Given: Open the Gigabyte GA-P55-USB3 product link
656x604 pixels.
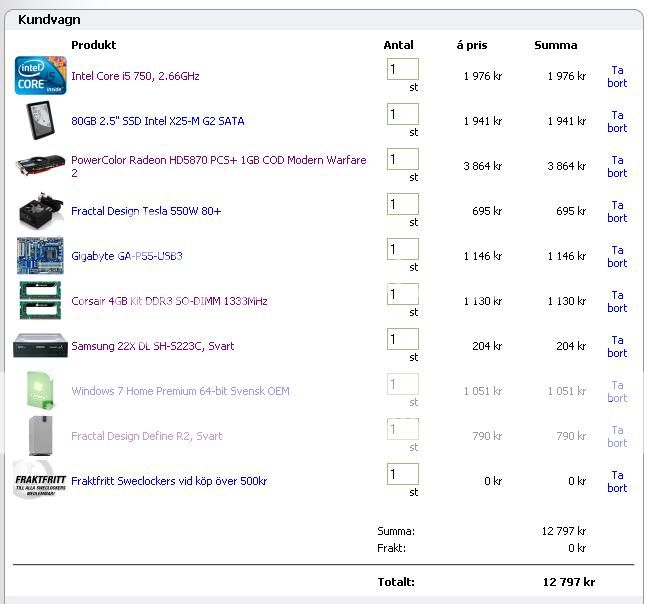Looking at the screenshot, I should (x=126, y=256).
